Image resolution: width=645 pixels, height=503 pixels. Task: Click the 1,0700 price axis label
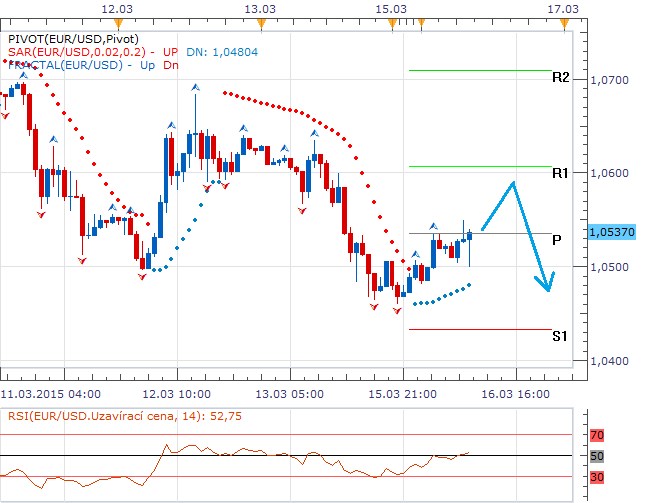[x=610, y=79]
